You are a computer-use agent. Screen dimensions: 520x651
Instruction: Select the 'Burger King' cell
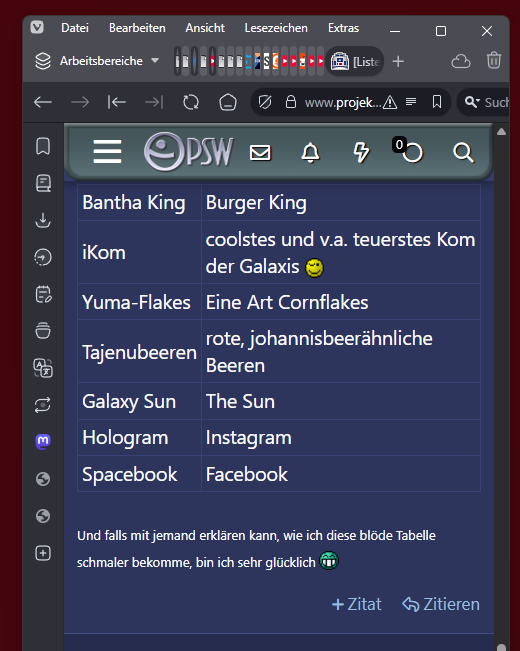coord(341,203)
